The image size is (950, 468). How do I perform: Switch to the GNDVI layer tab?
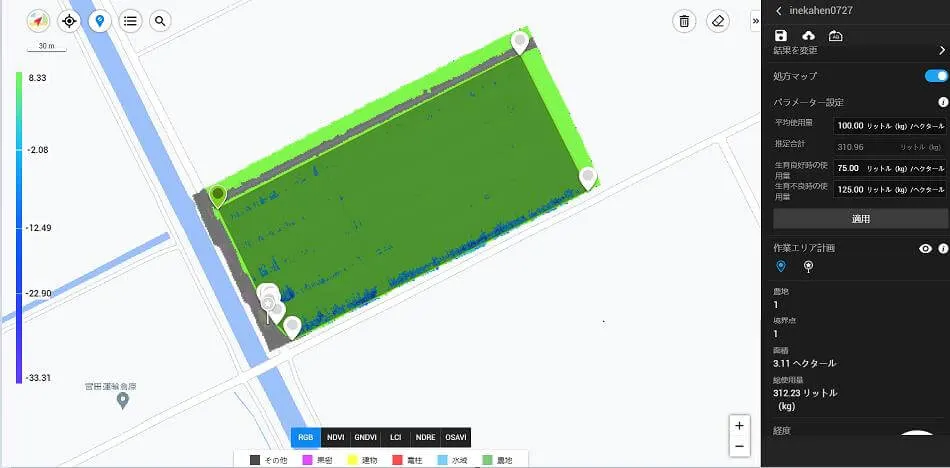[x=365, y=437]
